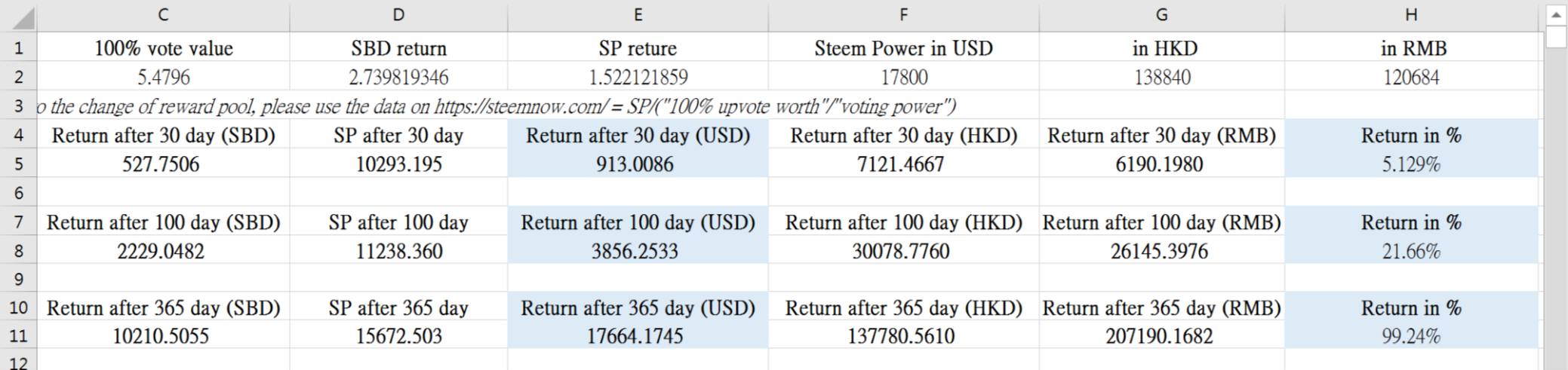Click the Steem Power in USD value 17800

click(903, 78)
